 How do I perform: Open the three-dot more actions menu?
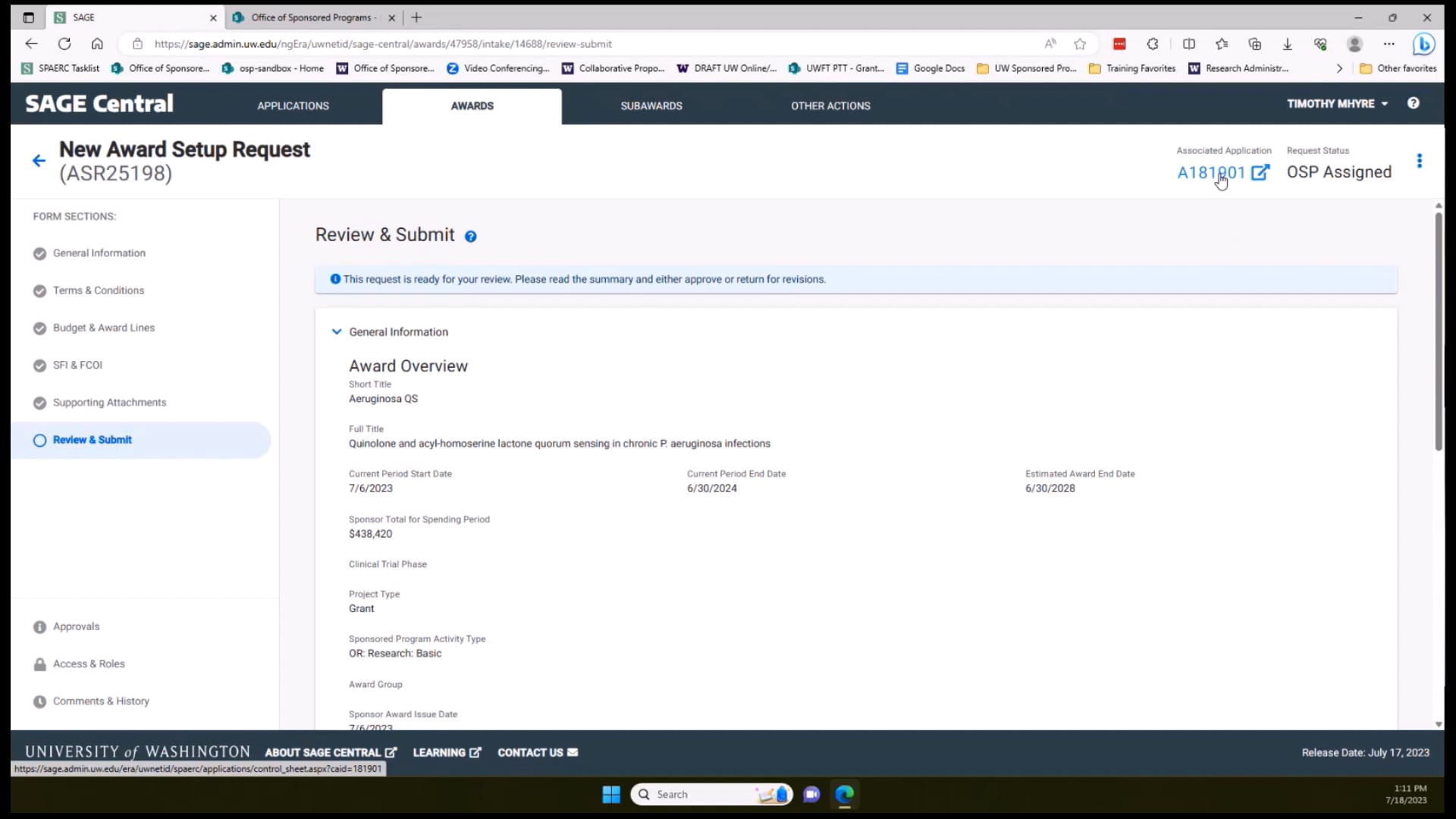(x=1419, y=161)
